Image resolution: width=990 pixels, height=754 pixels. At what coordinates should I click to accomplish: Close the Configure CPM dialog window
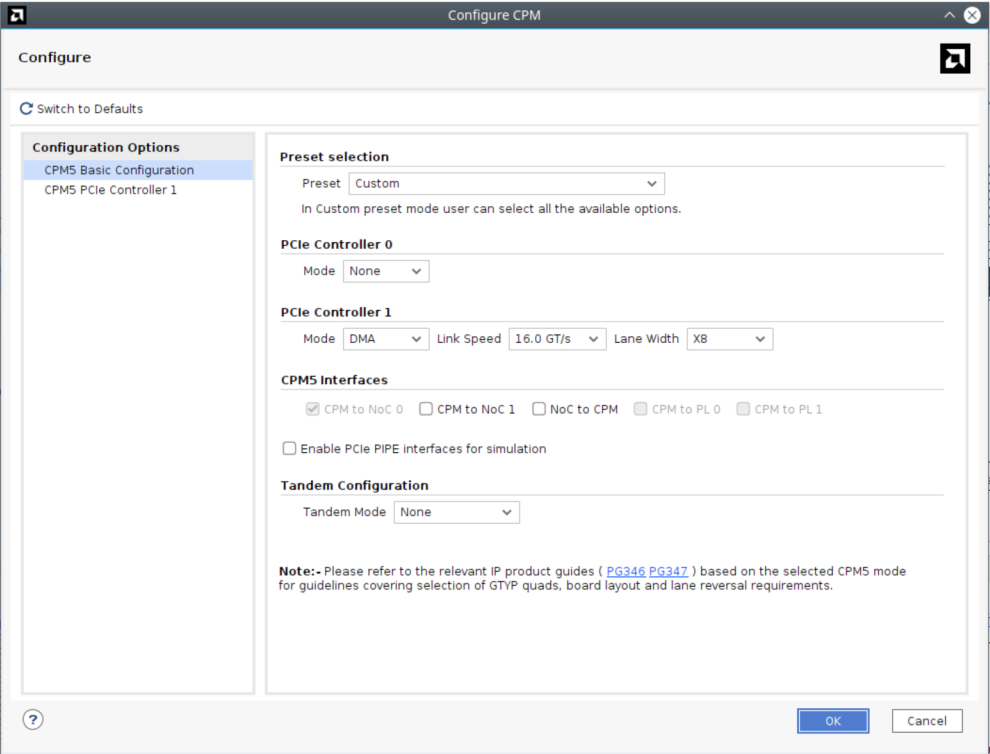971,15
